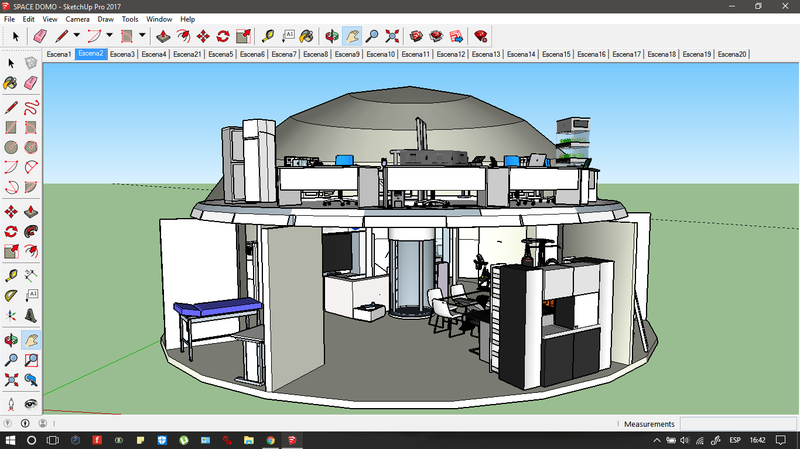Viewport: 800px width, 449px height.
Task: Expand the Arc tool dropdown arrow
Action: click(110, 36)
